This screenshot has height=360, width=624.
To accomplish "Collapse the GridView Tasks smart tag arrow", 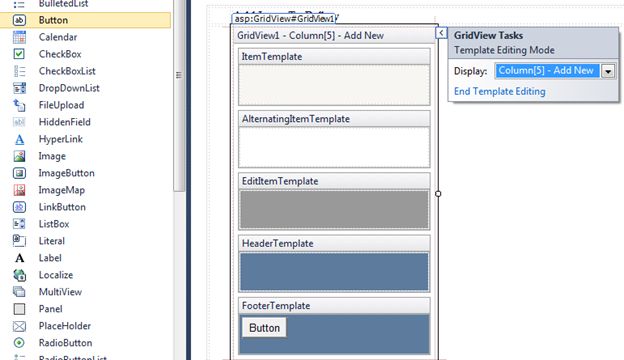I will [441, 33].
